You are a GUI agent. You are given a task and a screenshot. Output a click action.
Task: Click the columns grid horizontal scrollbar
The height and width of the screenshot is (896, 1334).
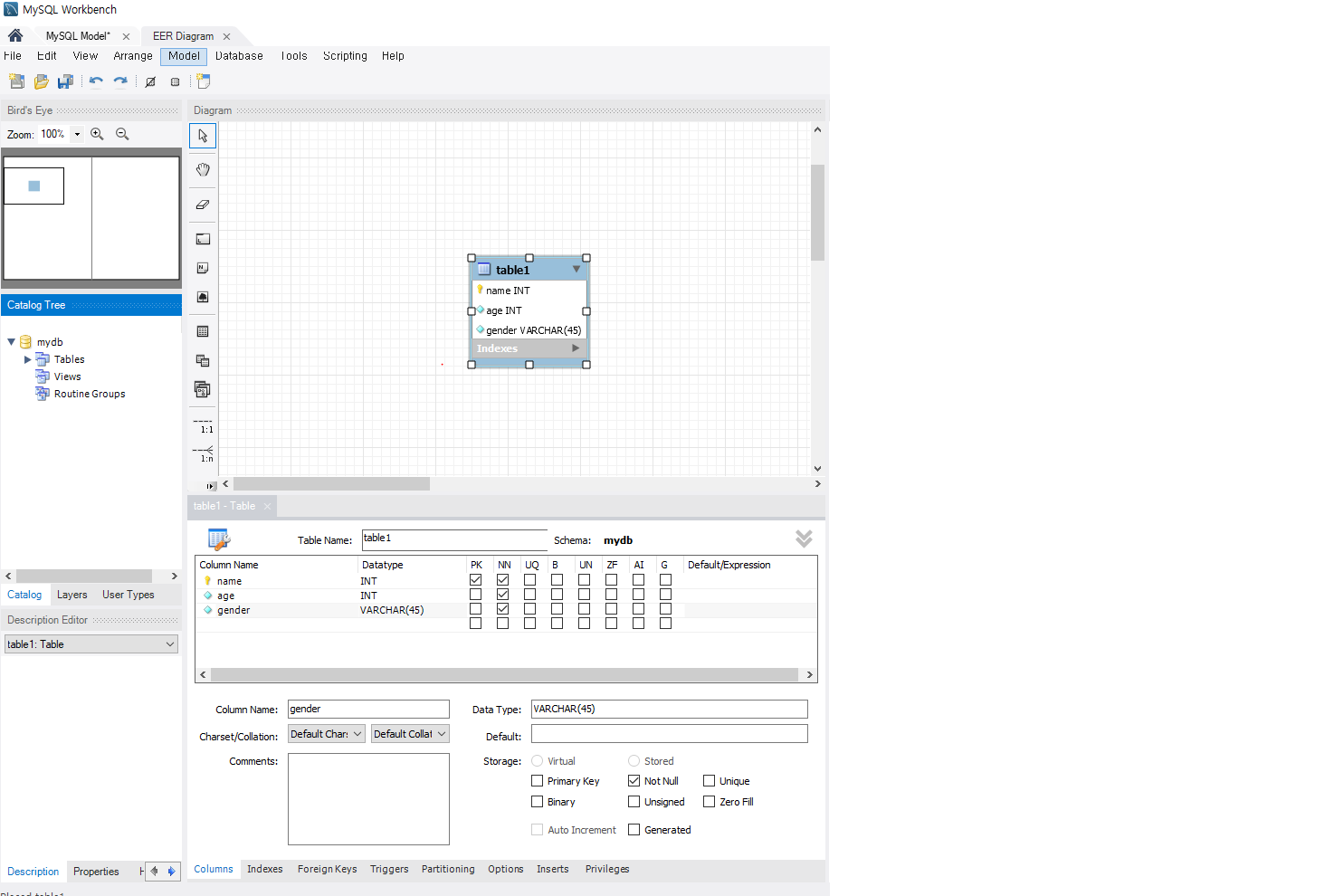click(x=504, y=675)
